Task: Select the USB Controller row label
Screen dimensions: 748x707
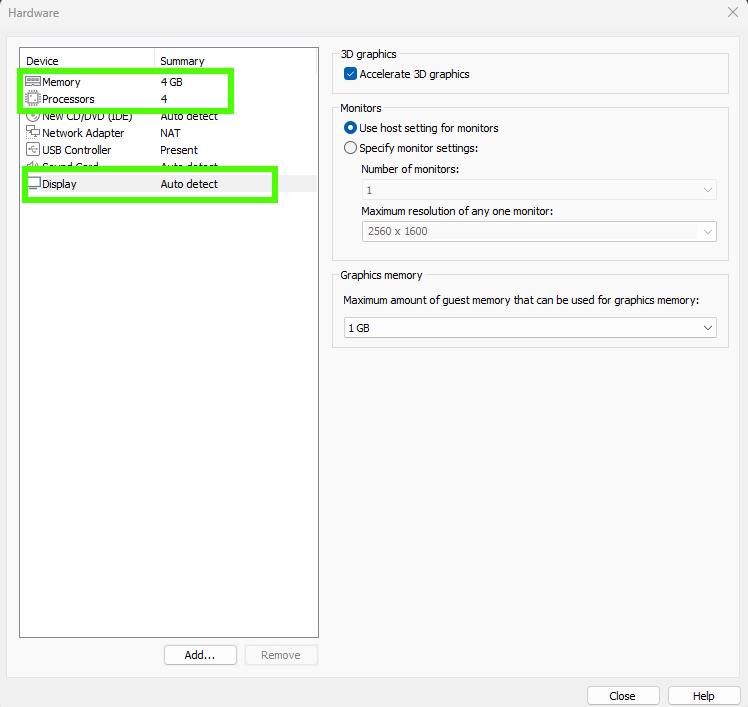Action: tap(76, 150)
